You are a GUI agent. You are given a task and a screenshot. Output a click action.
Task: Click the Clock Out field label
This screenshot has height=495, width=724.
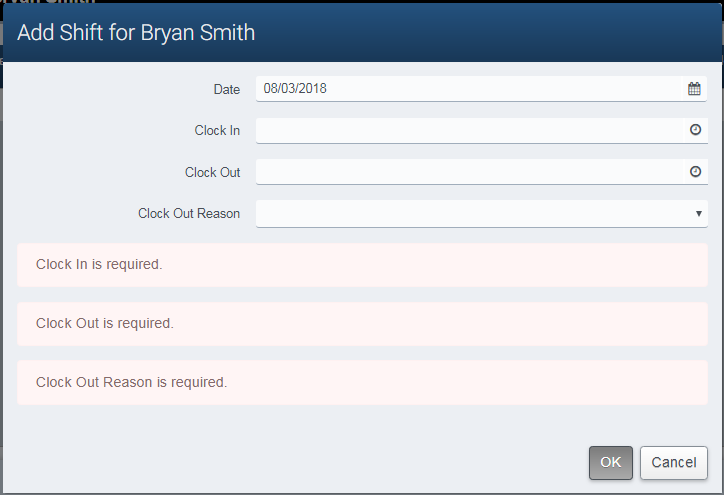tap(212, 172)
